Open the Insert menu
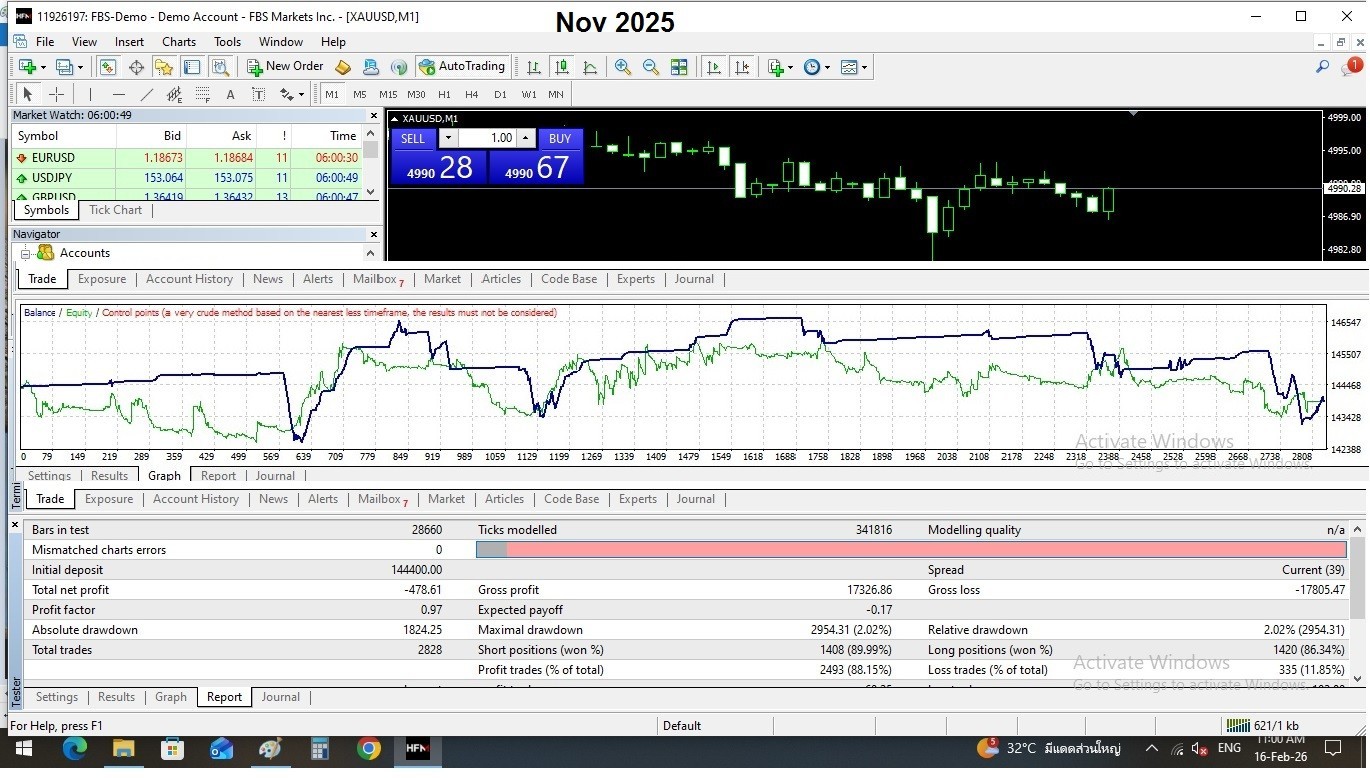 coord(129,42)
